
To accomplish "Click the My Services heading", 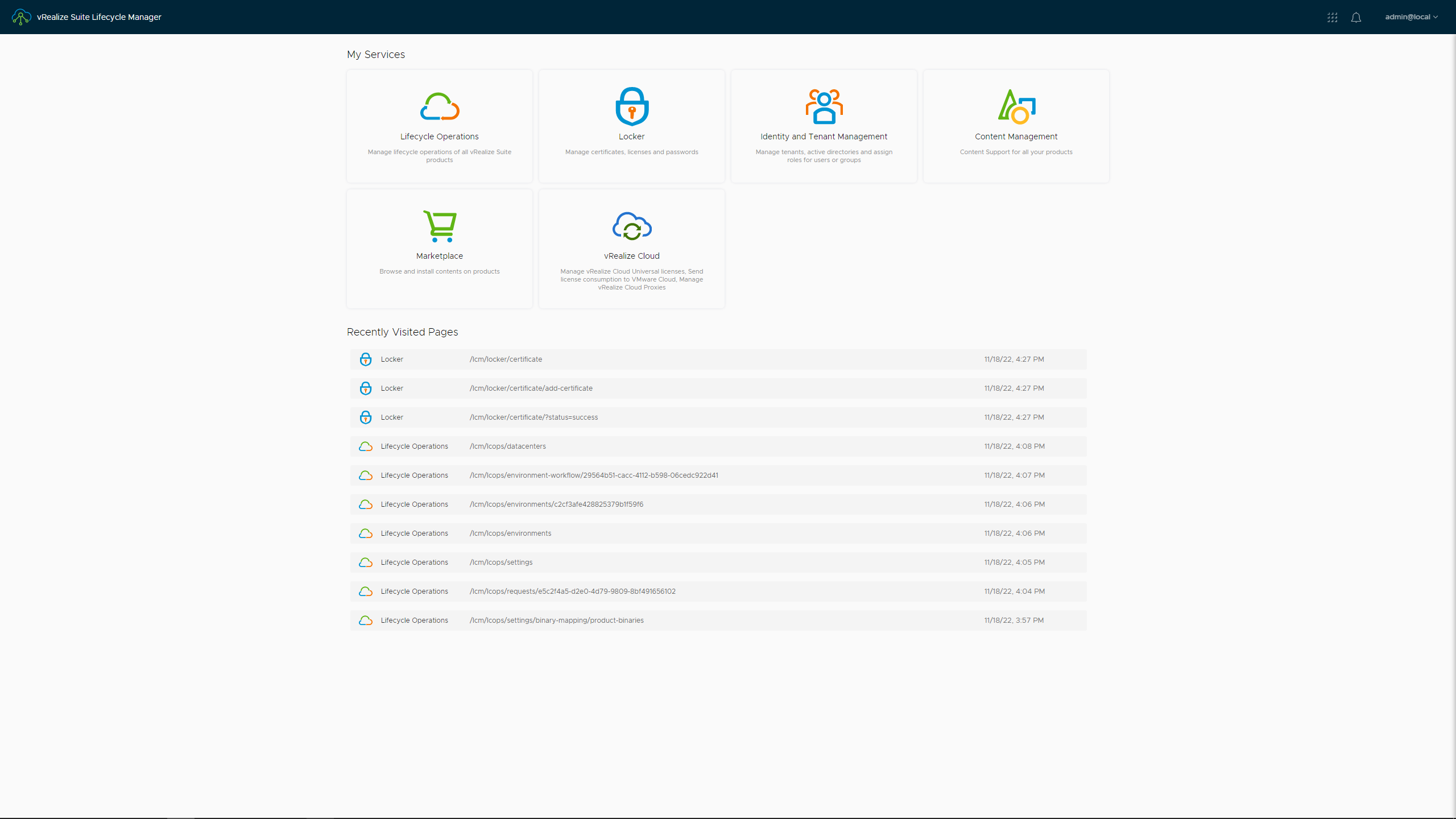I will tap(376, 55).
